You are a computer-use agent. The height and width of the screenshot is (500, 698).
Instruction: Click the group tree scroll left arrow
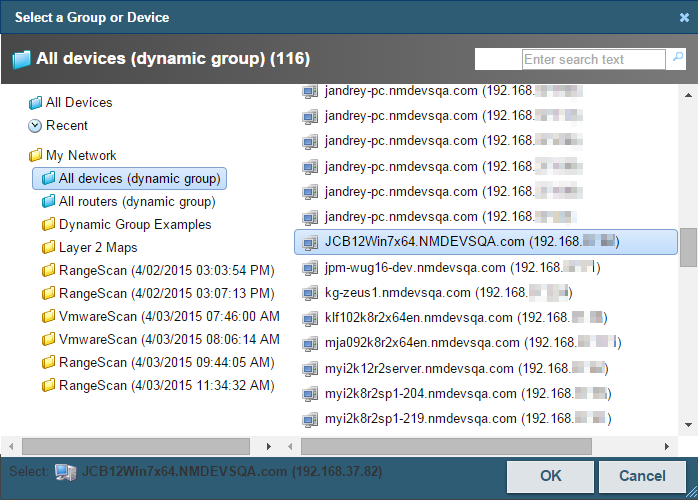[11, 446]
